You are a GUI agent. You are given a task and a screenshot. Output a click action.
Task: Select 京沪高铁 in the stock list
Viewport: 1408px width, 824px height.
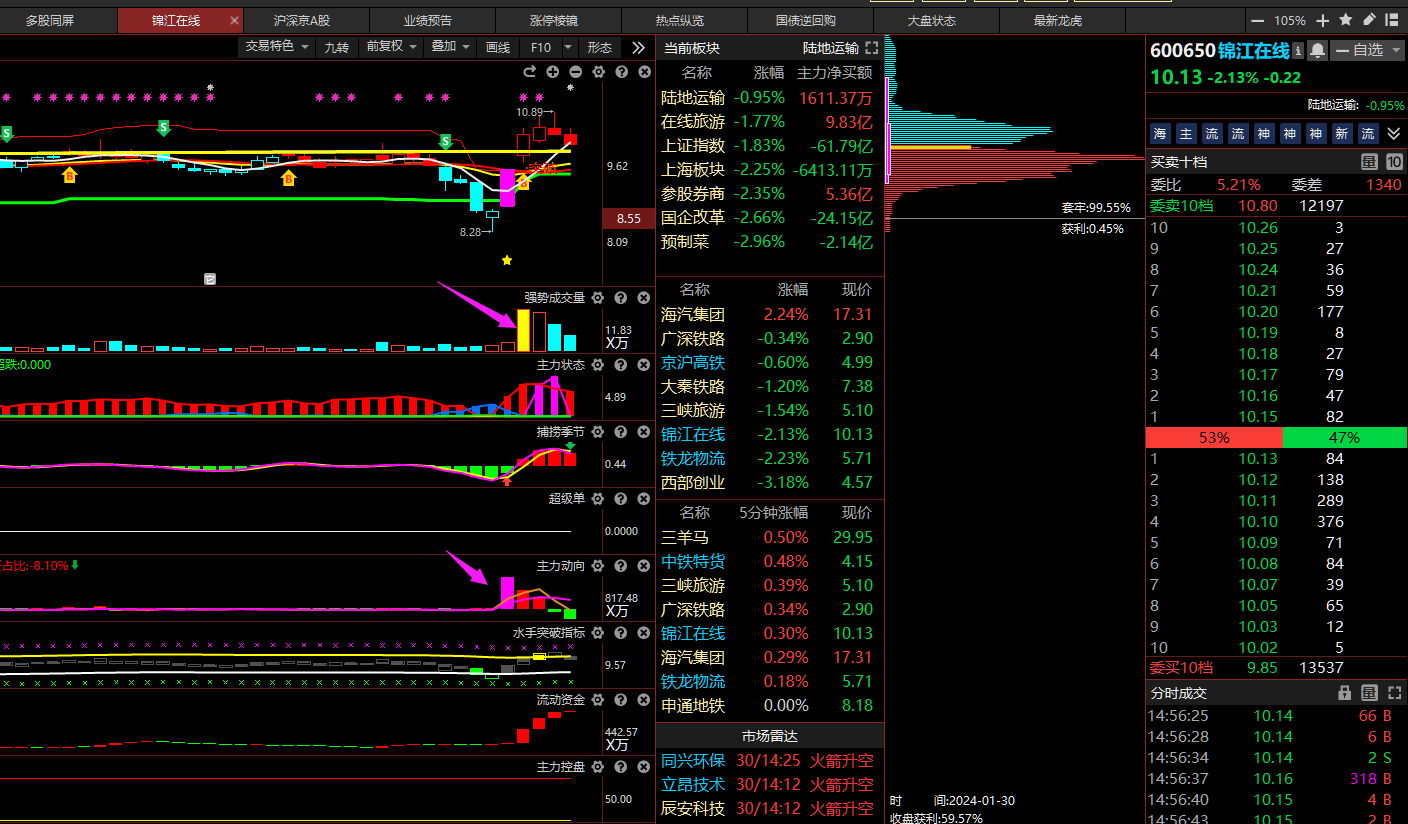pyautogui.click(x=769, y=362)
